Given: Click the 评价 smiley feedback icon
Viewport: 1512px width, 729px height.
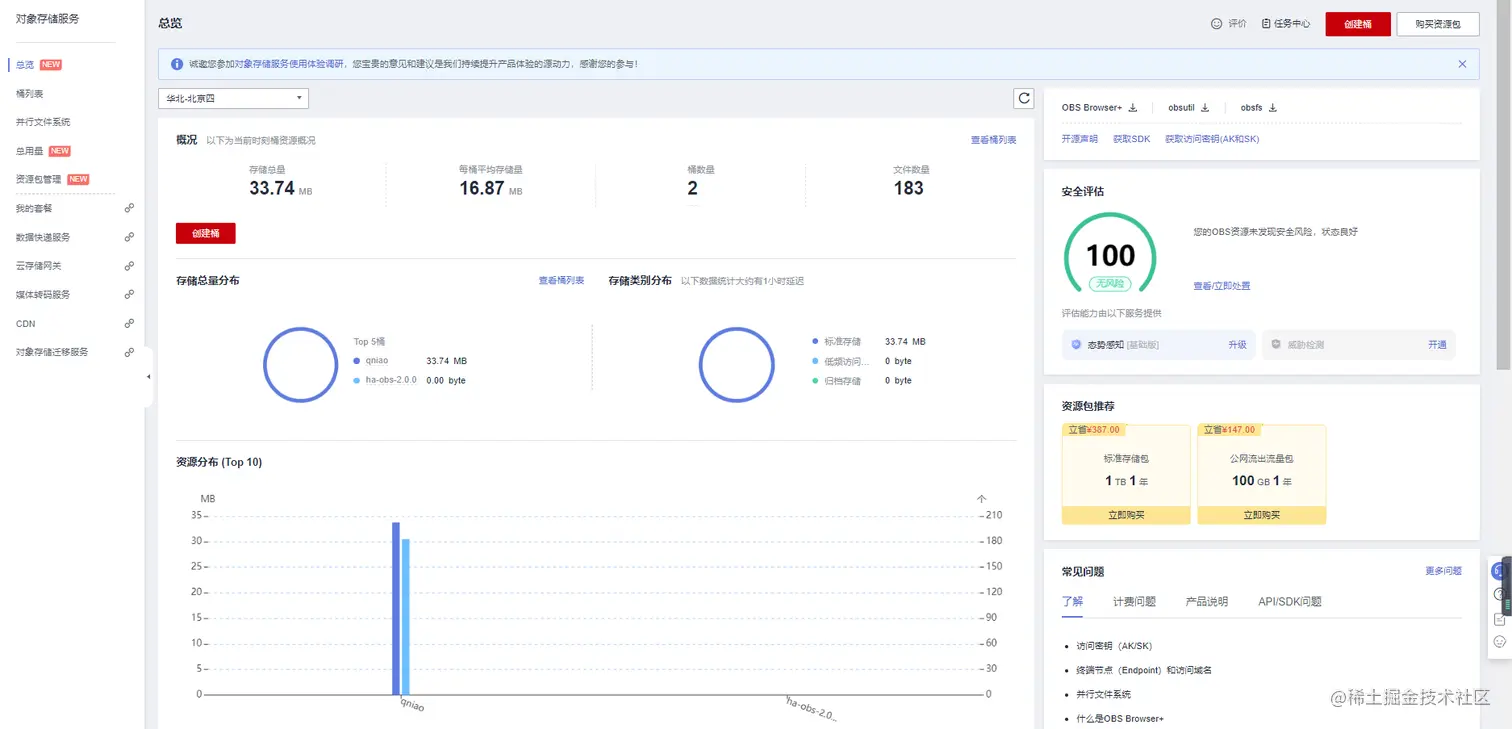Looking at the screenshot, I should click(x=1217, y=23).
